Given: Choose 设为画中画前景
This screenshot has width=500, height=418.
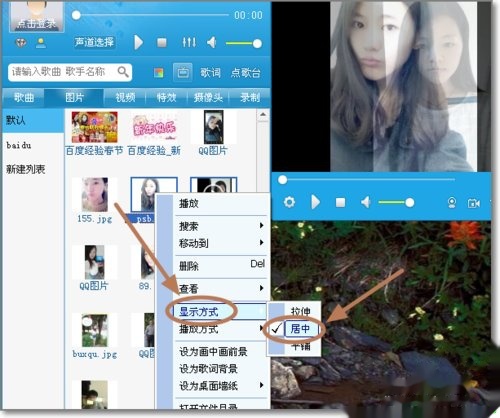Looking at the screenshot, I should click(221, 352).
